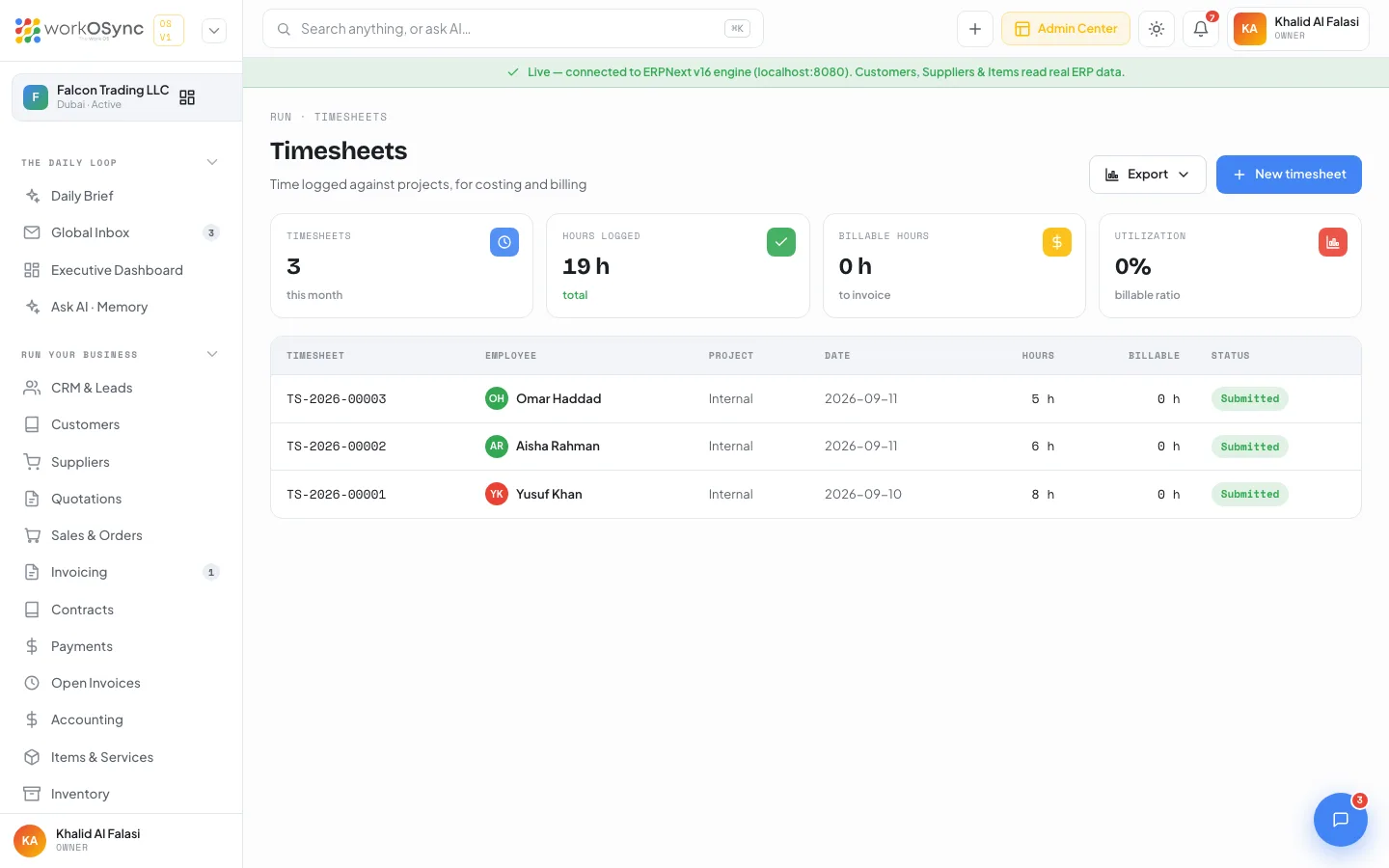Open Items & Services
The width and height of the screenshot is (1389, 868).
click(122, 757)
